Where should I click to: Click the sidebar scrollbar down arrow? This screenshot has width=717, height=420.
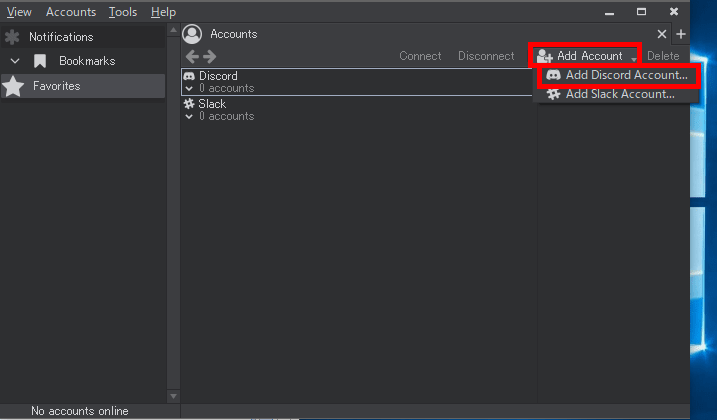tap(173, 396)
